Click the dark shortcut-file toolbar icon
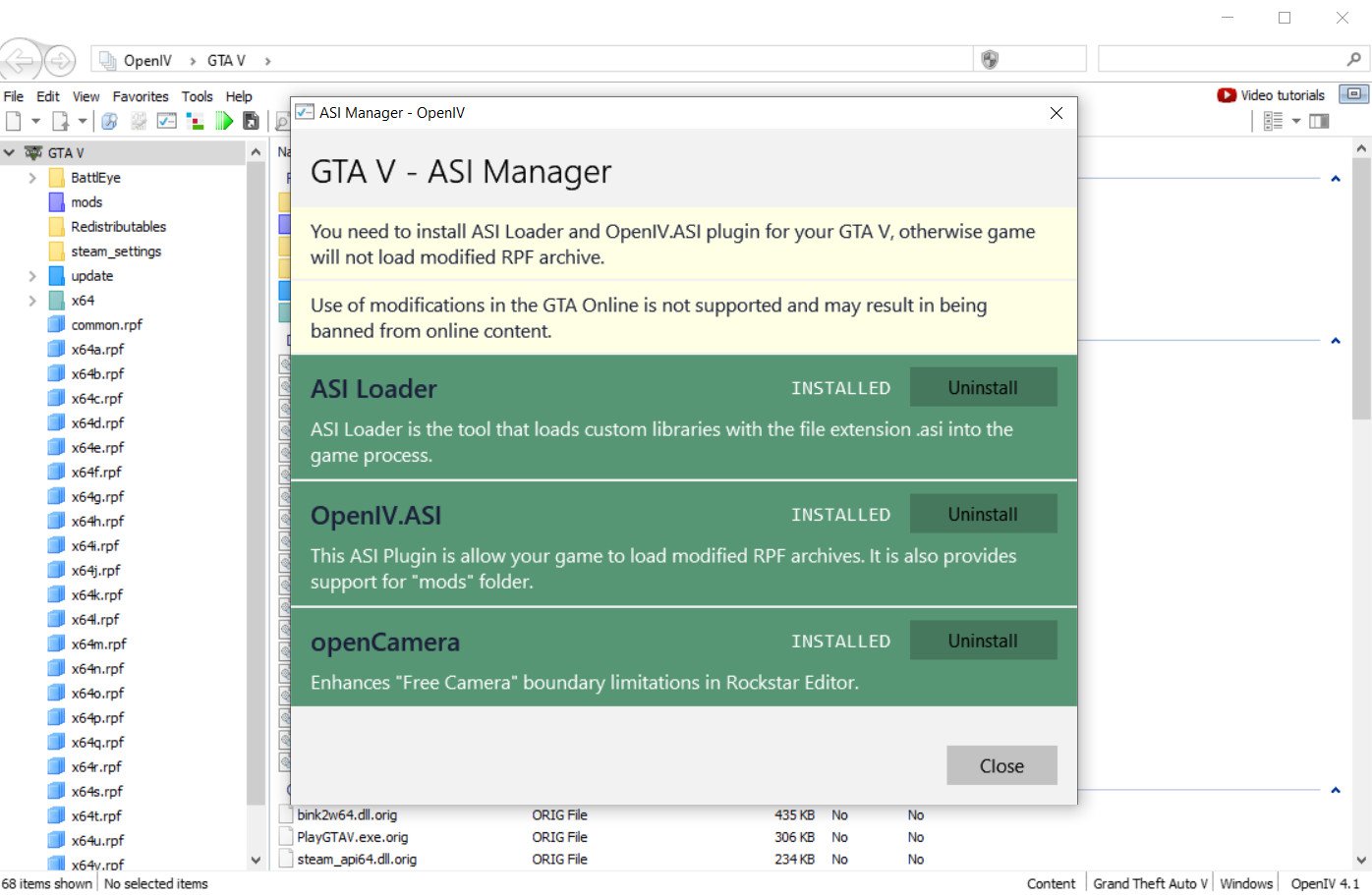 coord(252,121)
